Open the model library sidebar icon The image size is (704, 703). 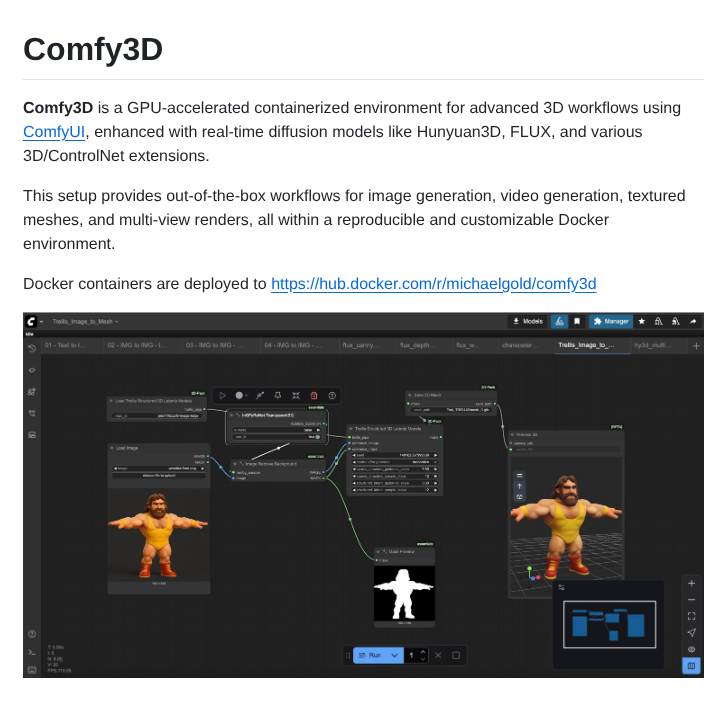(32, 391)
